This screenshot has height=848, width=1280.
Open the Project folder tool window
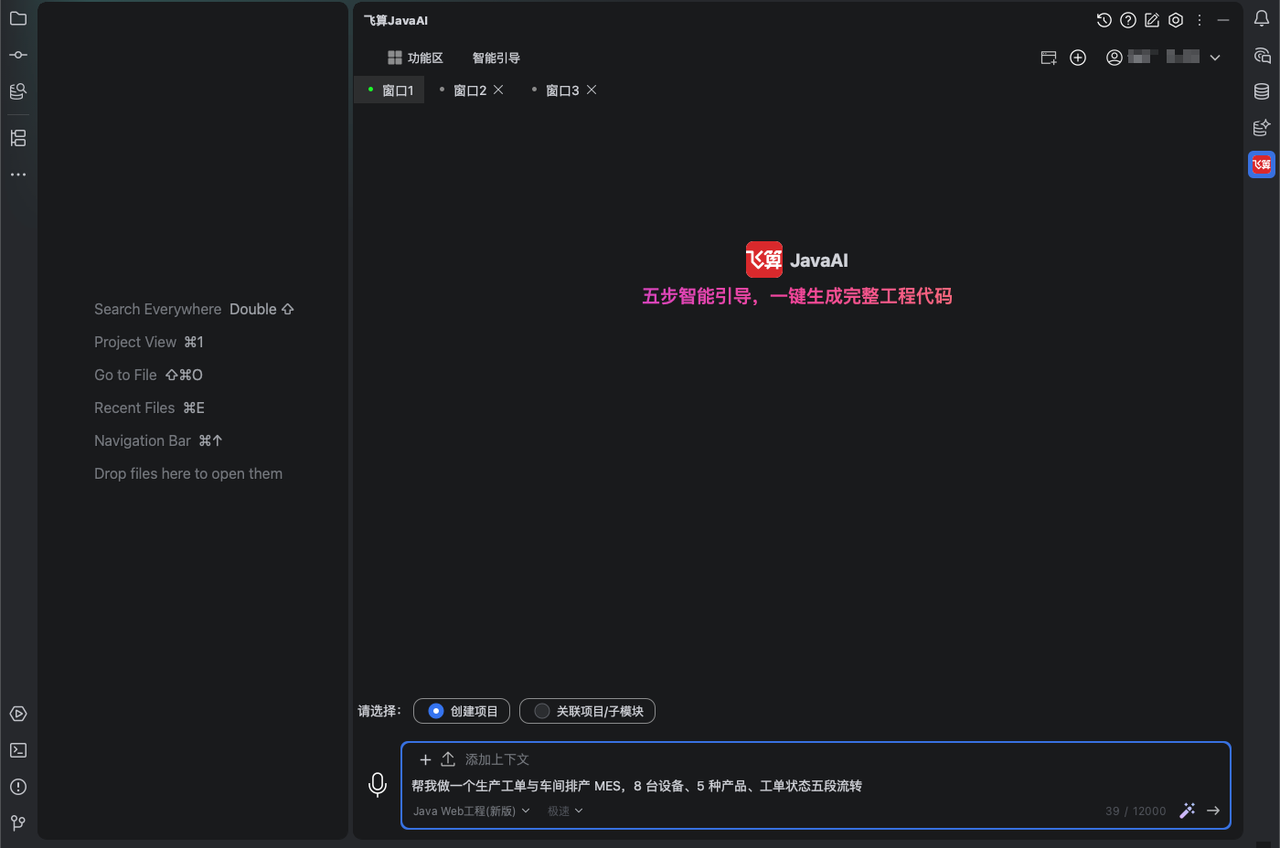click(x=18, y=19)
